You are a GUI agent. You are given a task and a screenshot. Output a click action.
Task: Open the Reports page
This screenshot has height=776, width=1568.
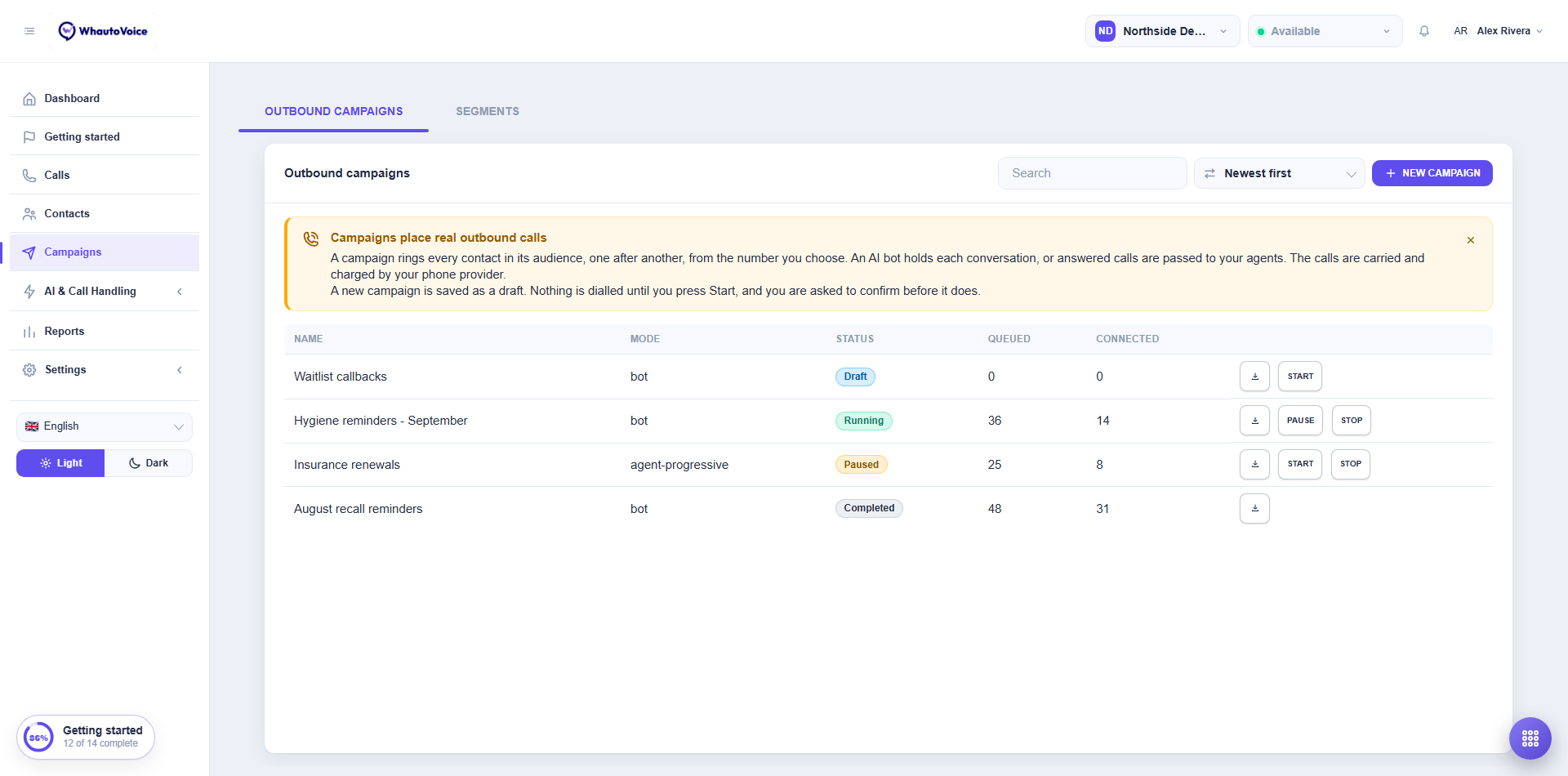click(105, 331)
